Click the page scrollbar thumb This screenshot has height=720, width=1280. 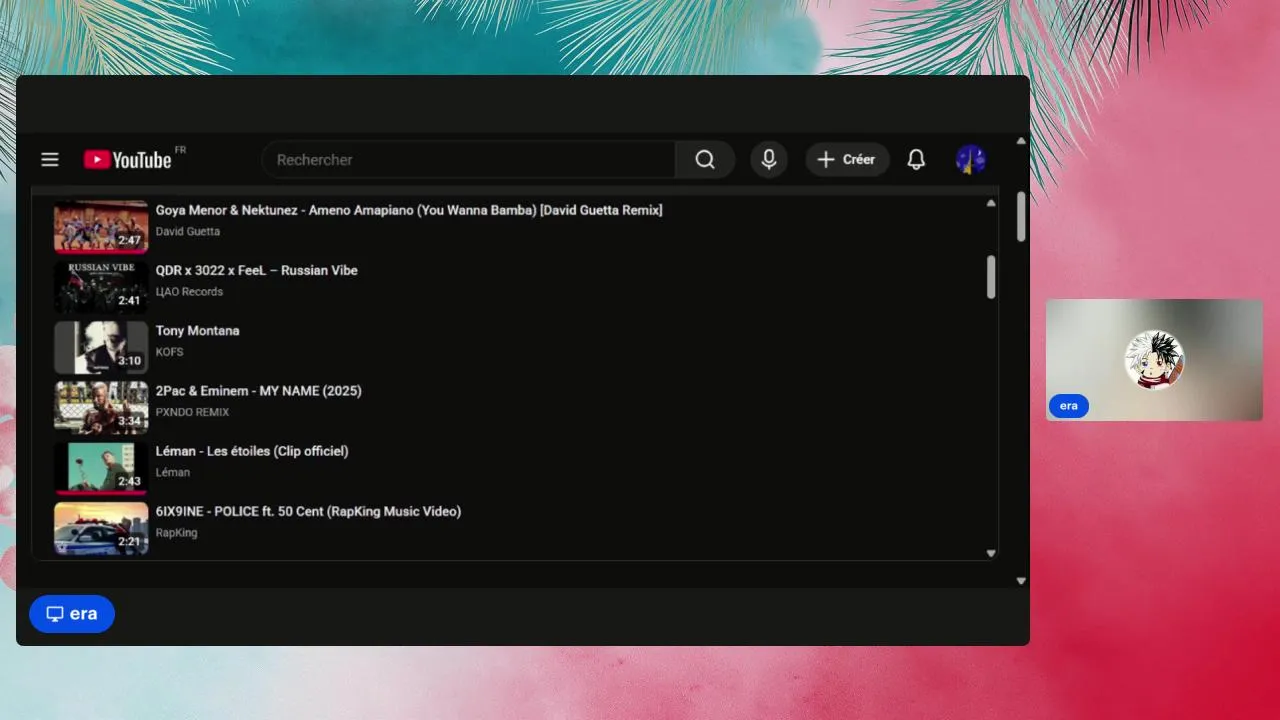1021,216
